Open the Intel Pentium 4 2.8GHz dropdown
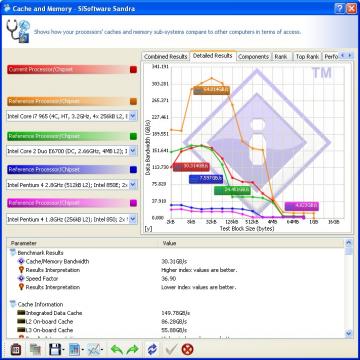Image resolution: width=360 pixels, height=360 pixels. 133,184
